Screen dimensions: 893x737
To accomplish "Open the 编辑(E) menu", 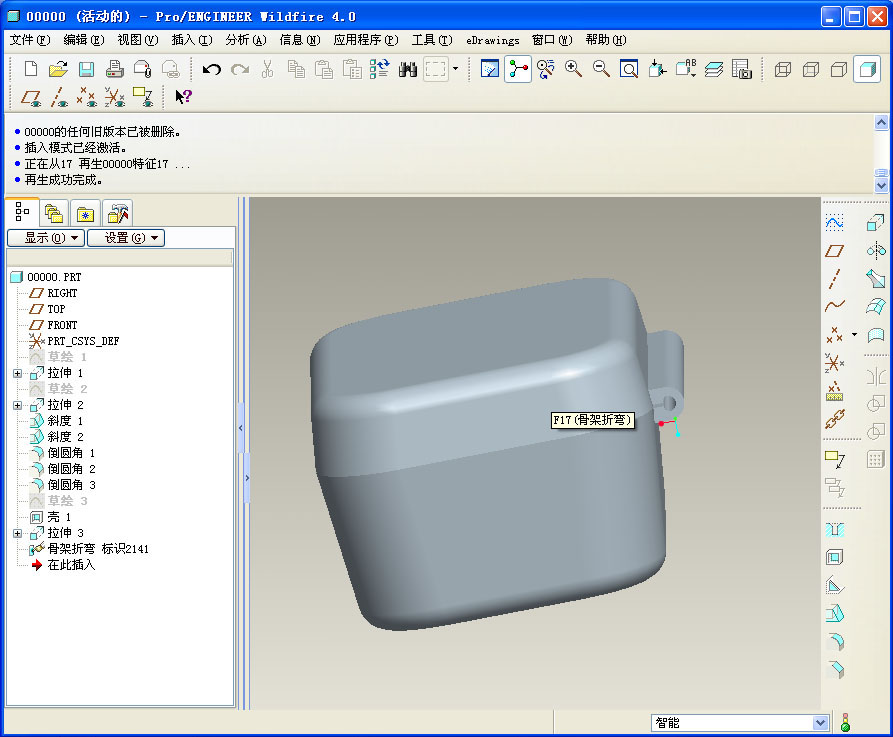I will tap(84, 40).
